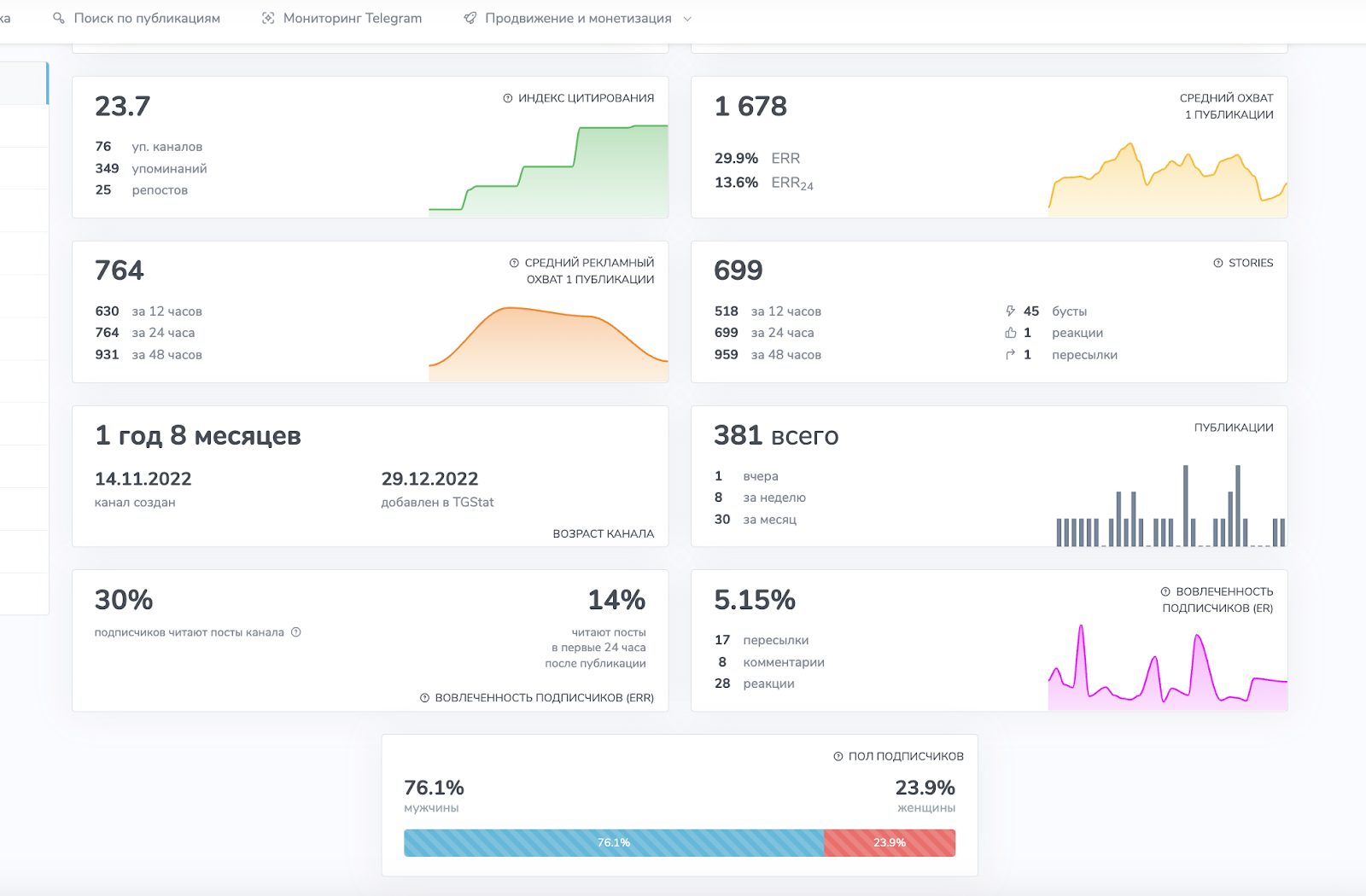Click the search magnifier icon in the navigation bar
Image resolution: width=1366 pixels, height=896 pixels.
[x=59, y=18]
